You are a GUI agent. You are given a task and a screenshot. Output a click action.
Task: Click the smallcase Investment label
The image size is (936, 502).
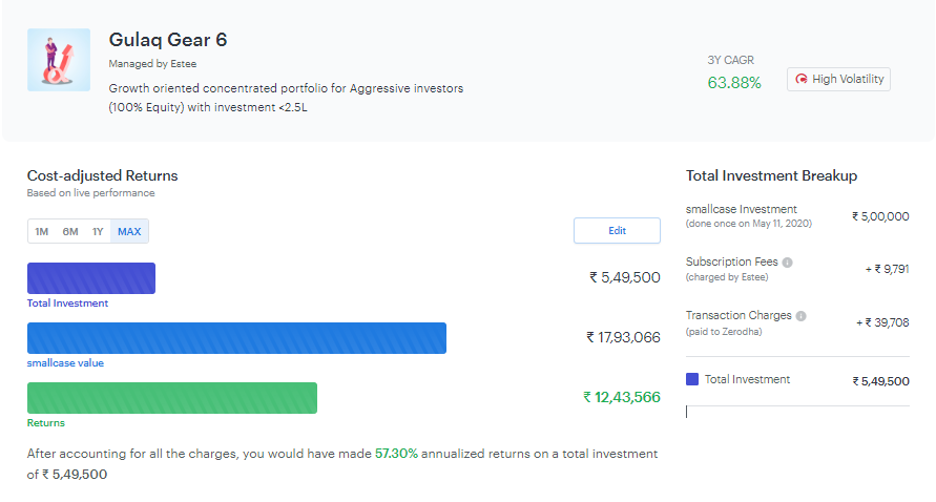[x=741, y=209]
